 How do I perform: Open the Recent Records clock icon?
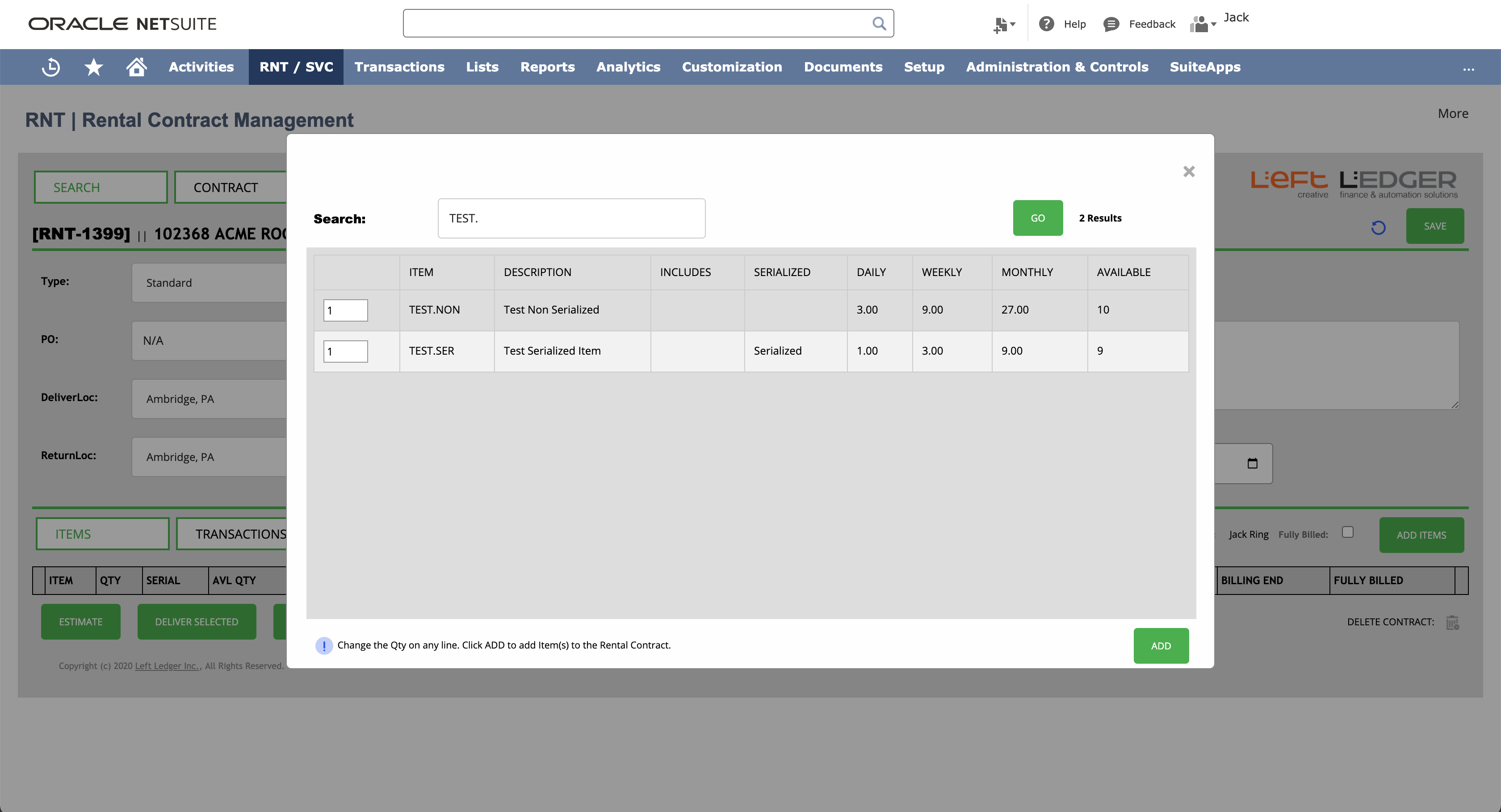(51, 67)
